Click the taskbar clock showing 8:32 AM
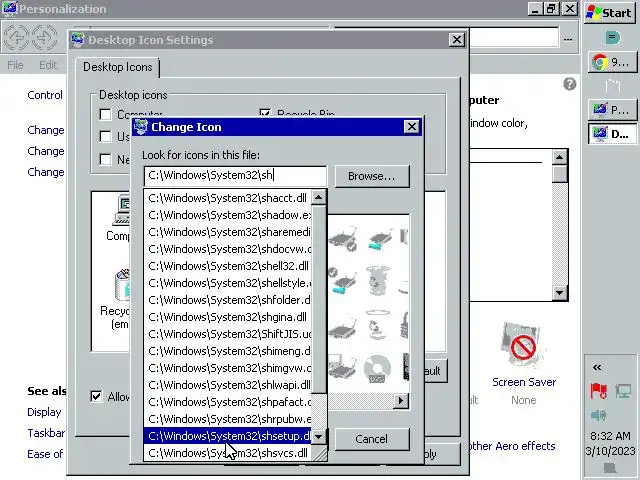This screenshot has height=480, width=640. (x=610, y=436)
